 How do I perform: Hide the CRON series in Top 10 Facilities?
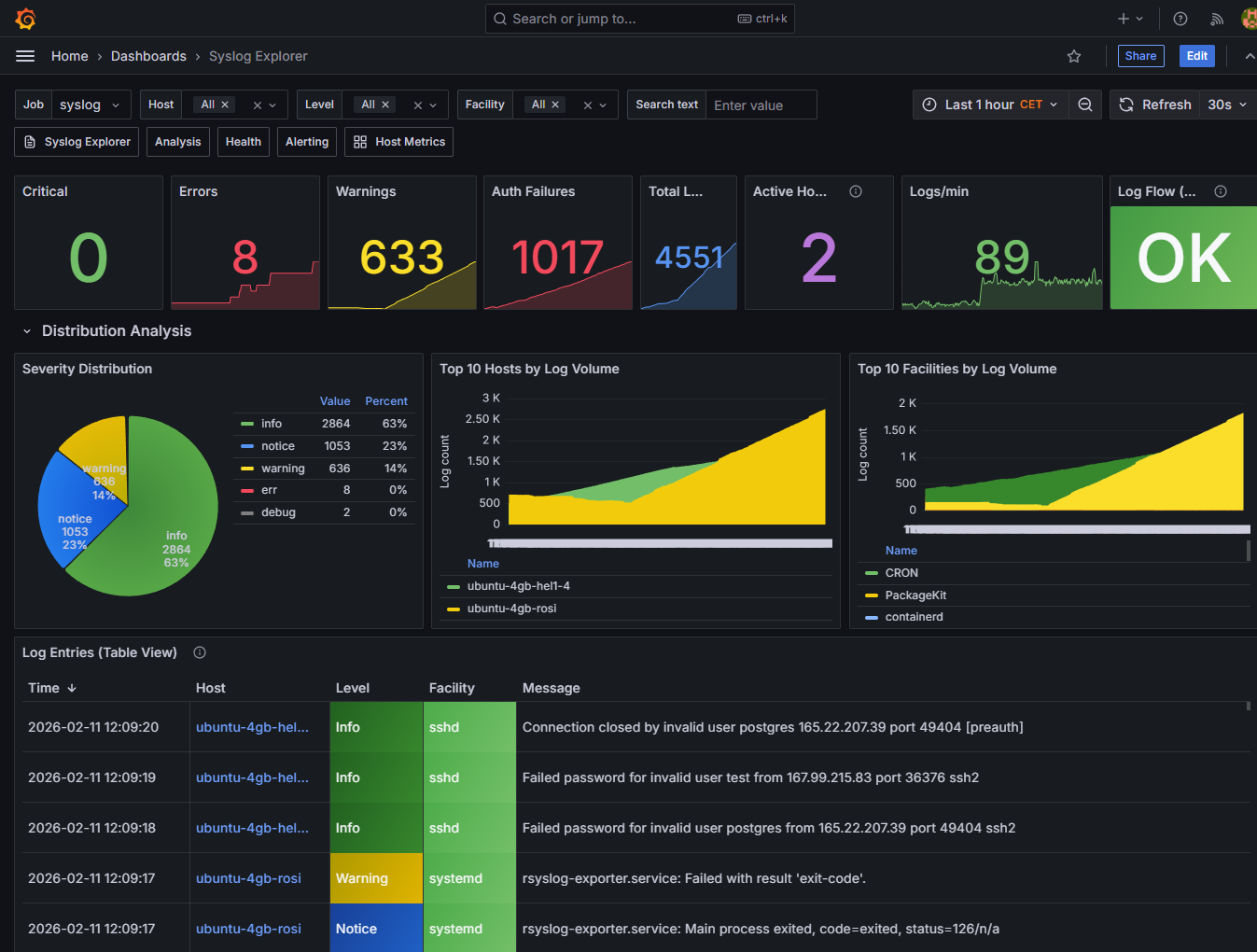click(x=901, y=572)
